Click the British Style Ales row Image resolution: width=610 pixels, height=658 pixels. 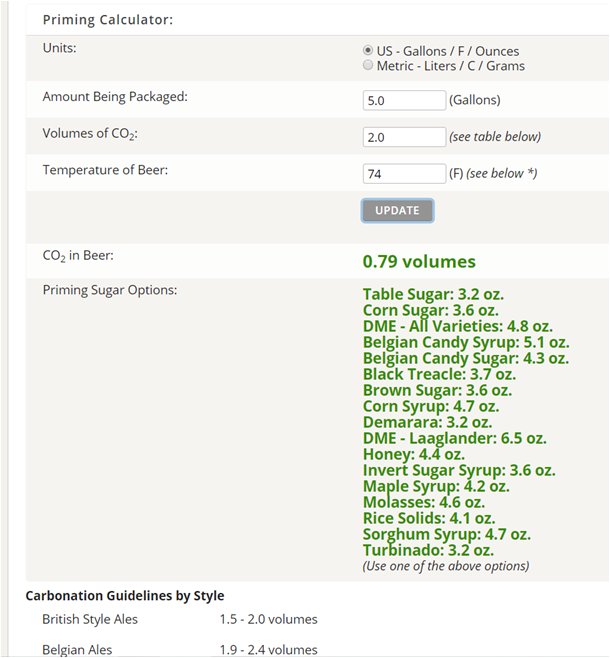[x=180, y=619]
